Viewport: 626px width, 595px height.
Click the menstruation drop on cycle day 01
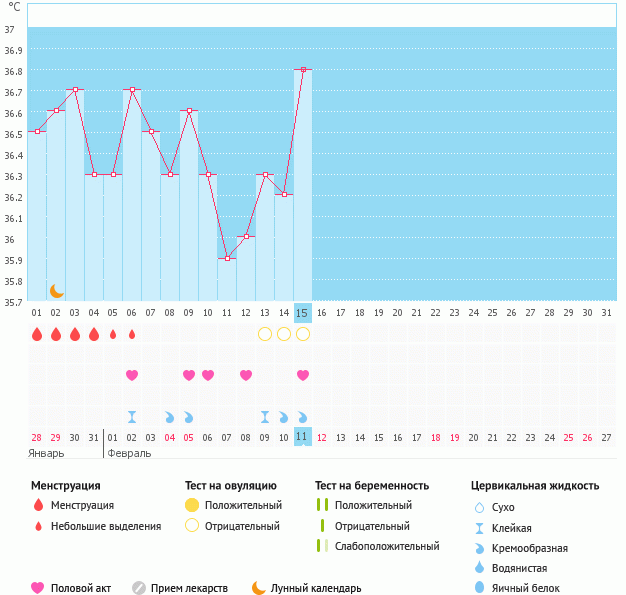point(37,334)
